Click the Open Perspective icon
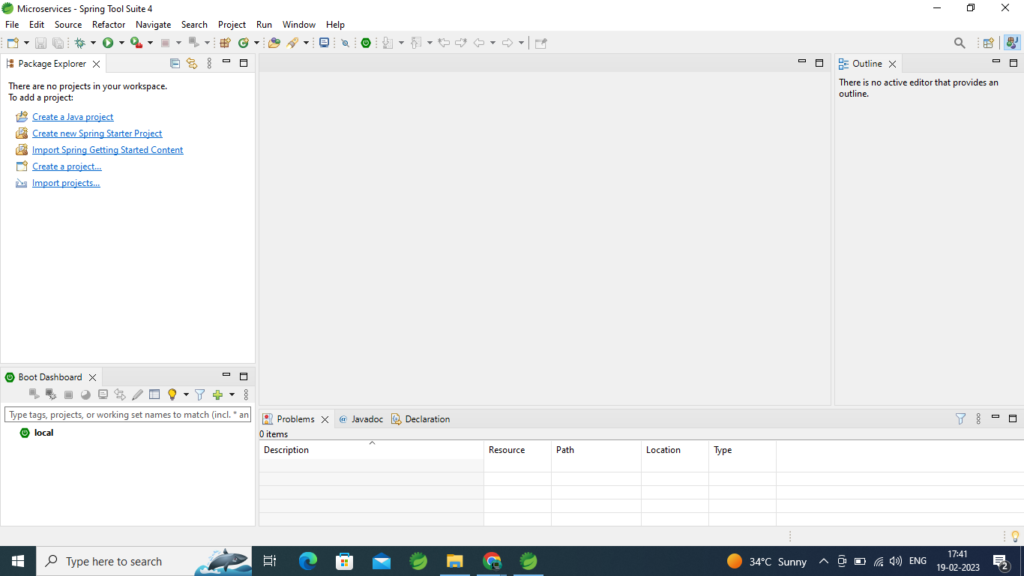This screenshot has height=576, width=1024. pyautogui.click(x=988, y=43)
